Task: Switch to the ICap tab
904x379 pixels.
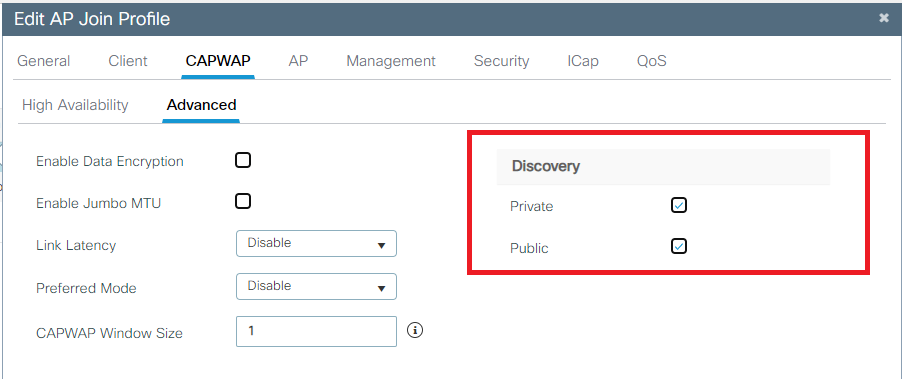Action: 582,61
